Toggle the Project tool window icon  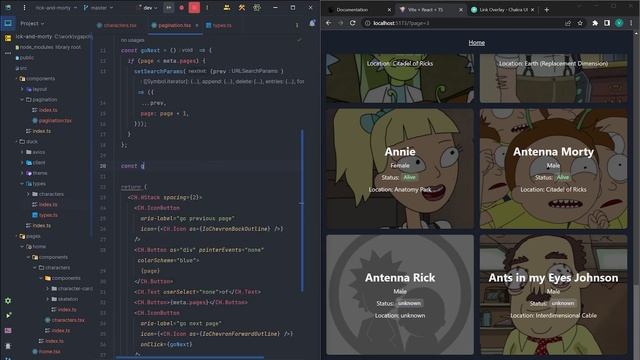pos(8,23)
